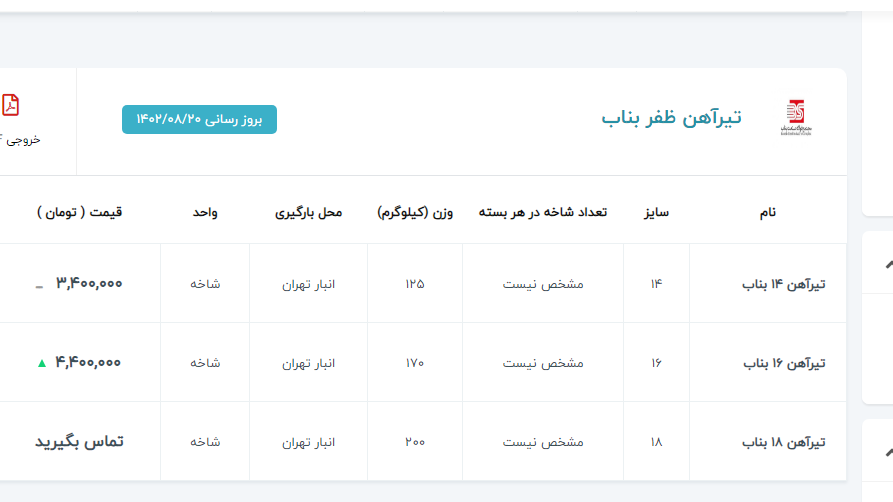Open the تیرآهن ۱۸ بناب product link
This screenshot has width=893, height=502.
pos(783,442)
